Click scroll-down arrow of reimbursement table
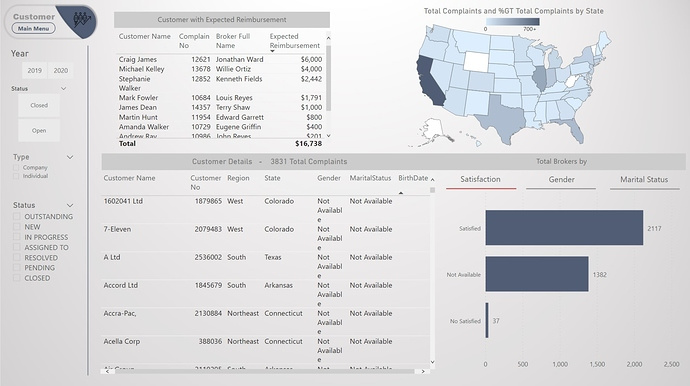The height and width of the screenshot is (386, 690). pyautogui.click(x=328, y=136)
